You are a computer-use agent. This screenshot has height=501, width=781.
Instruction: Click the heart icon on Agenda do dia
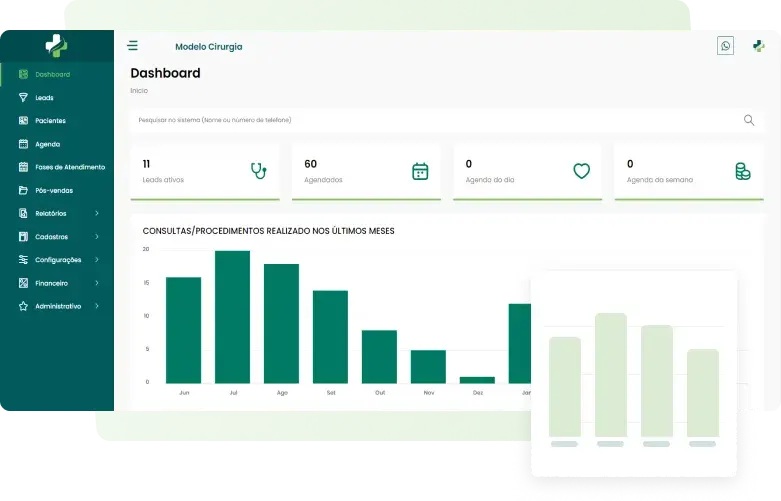pyautogui.click(x=581, y=171)
